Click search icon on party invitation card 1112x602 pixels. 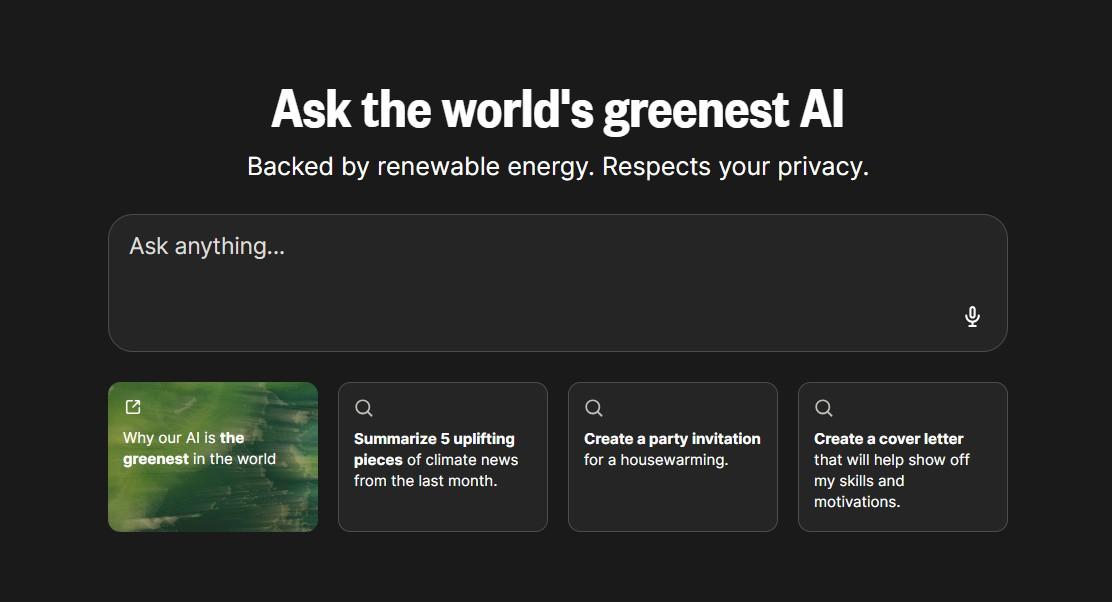coord(594,408)
